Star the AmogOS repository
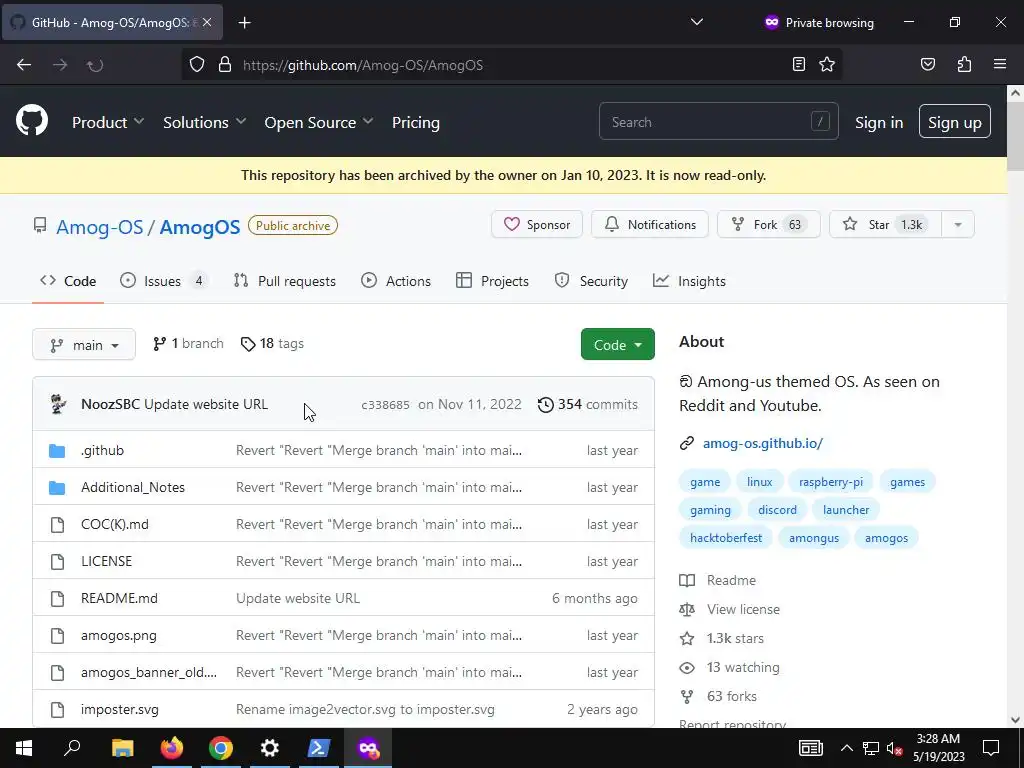The image size is (1024, 768). coord(886,225)
